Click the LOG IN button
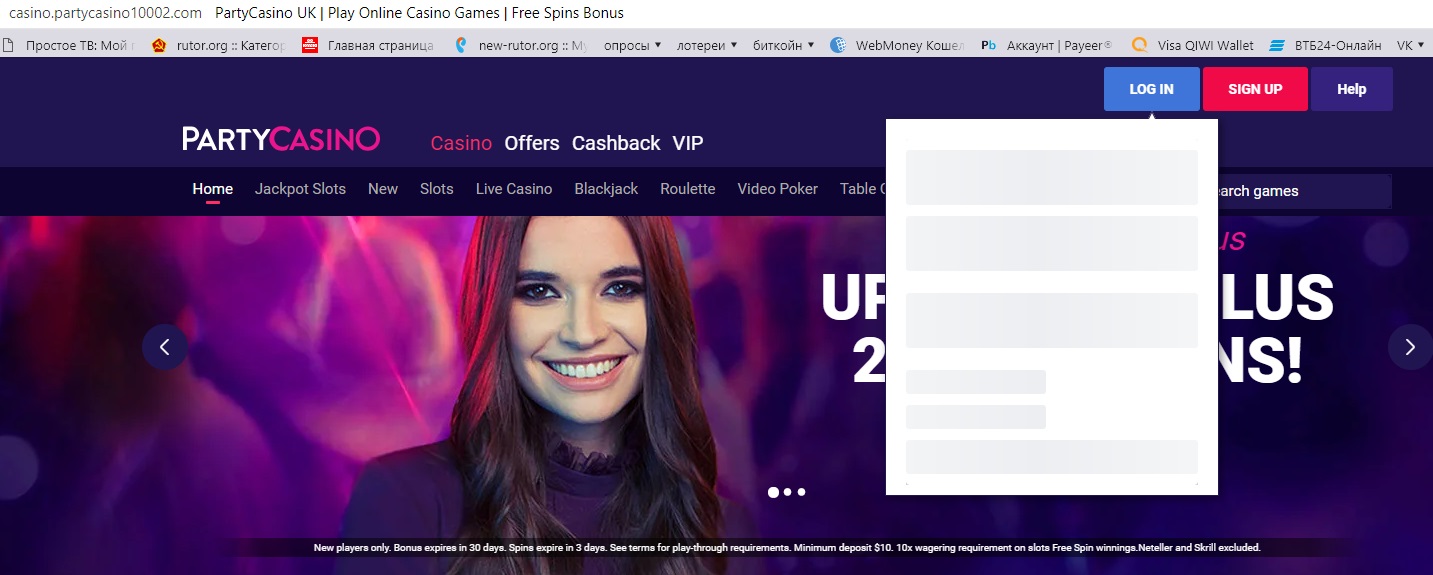Image resolution: width=1433 pixels, height=575 pixels. [1151, 89]
